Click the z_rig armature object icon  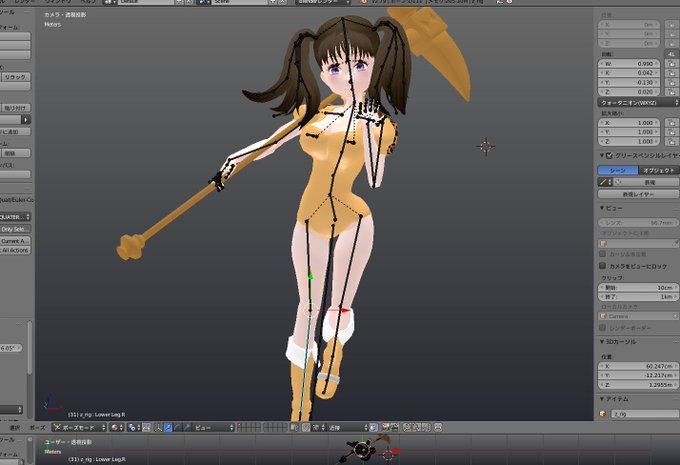tap(602, 414)
